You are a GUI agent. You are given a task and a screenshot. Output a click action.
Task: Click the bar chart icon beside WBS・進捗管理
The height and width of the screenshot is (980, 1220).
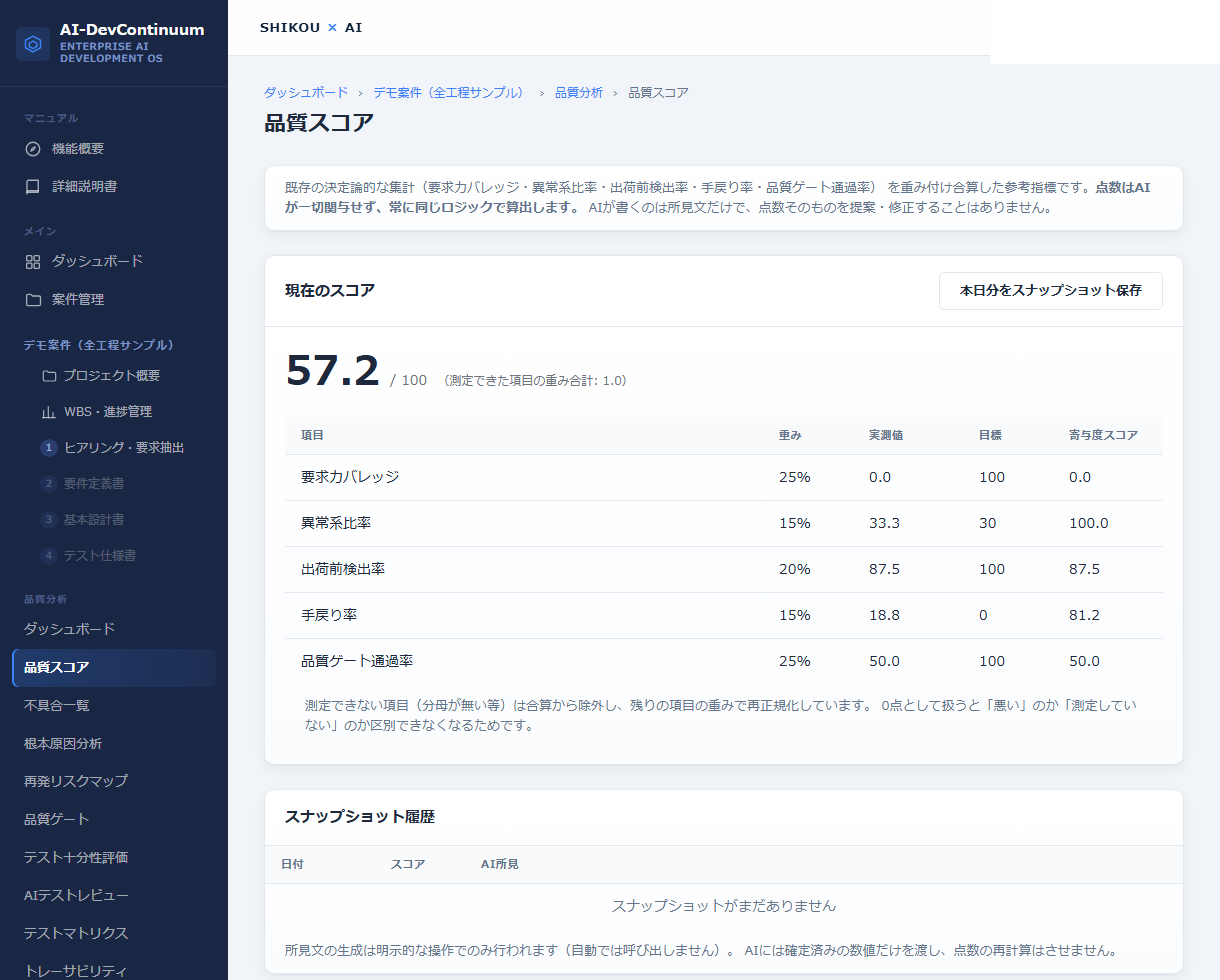point(49,412)
